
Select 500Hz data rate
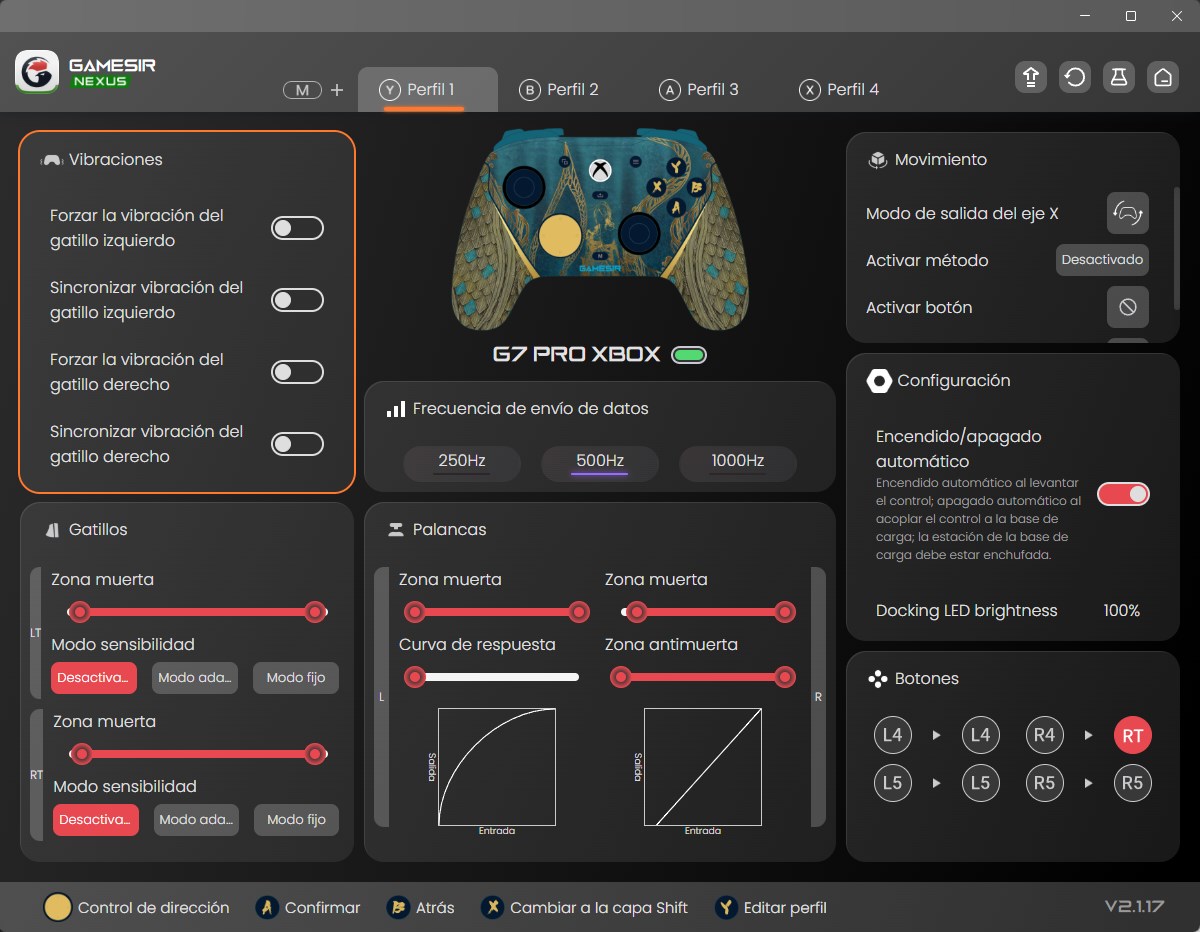600,462
